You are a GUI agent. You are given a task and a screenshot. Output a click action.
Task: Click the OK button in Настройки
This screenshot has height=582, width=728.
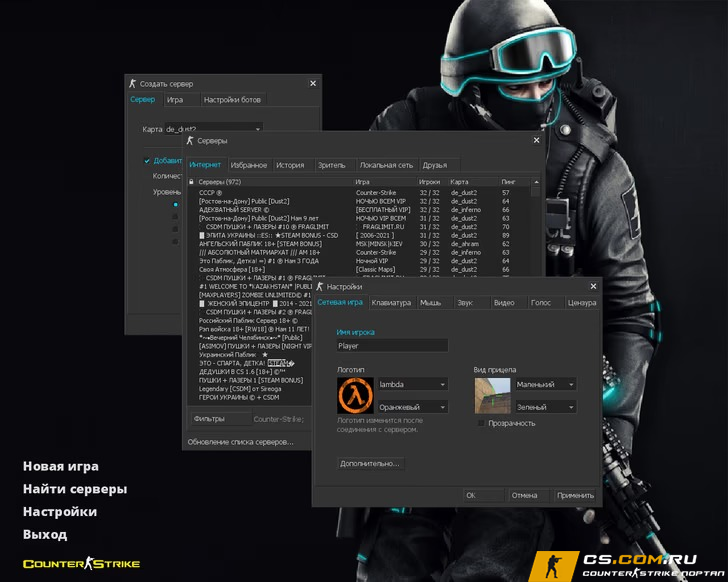click(483, 495)
